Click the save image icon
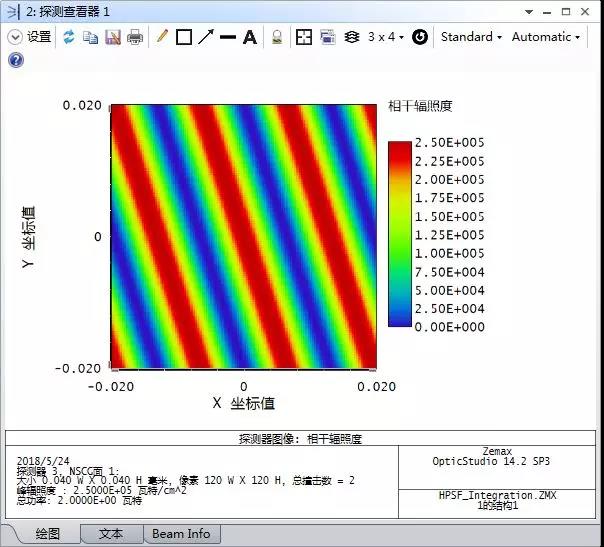The height and width of the screenshot is (547, 604). coord(113,37)
